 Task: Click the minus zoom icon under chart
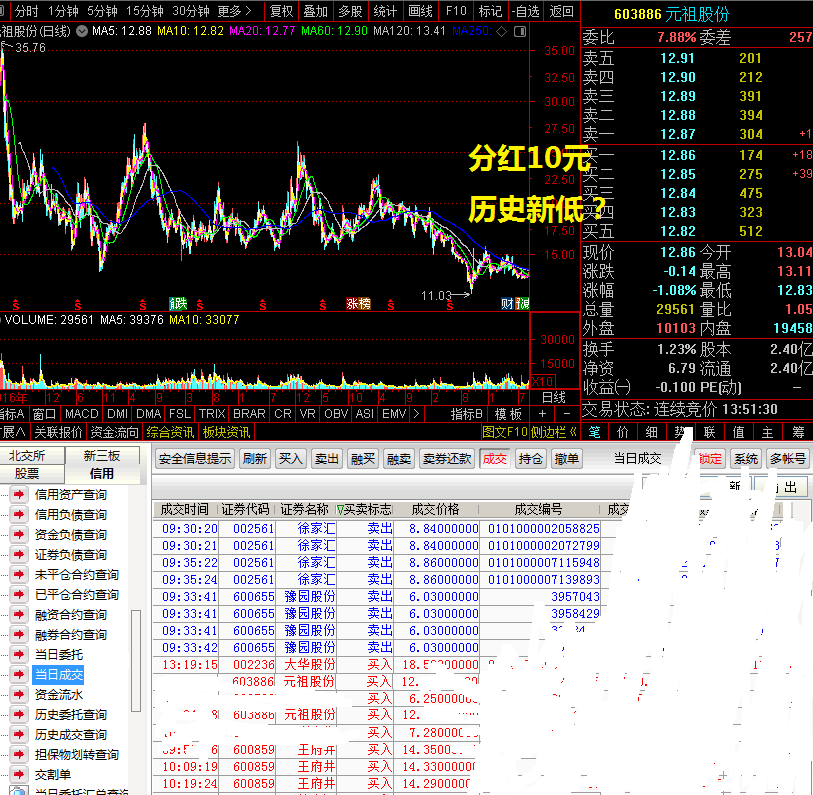click(x=567, y=414)
